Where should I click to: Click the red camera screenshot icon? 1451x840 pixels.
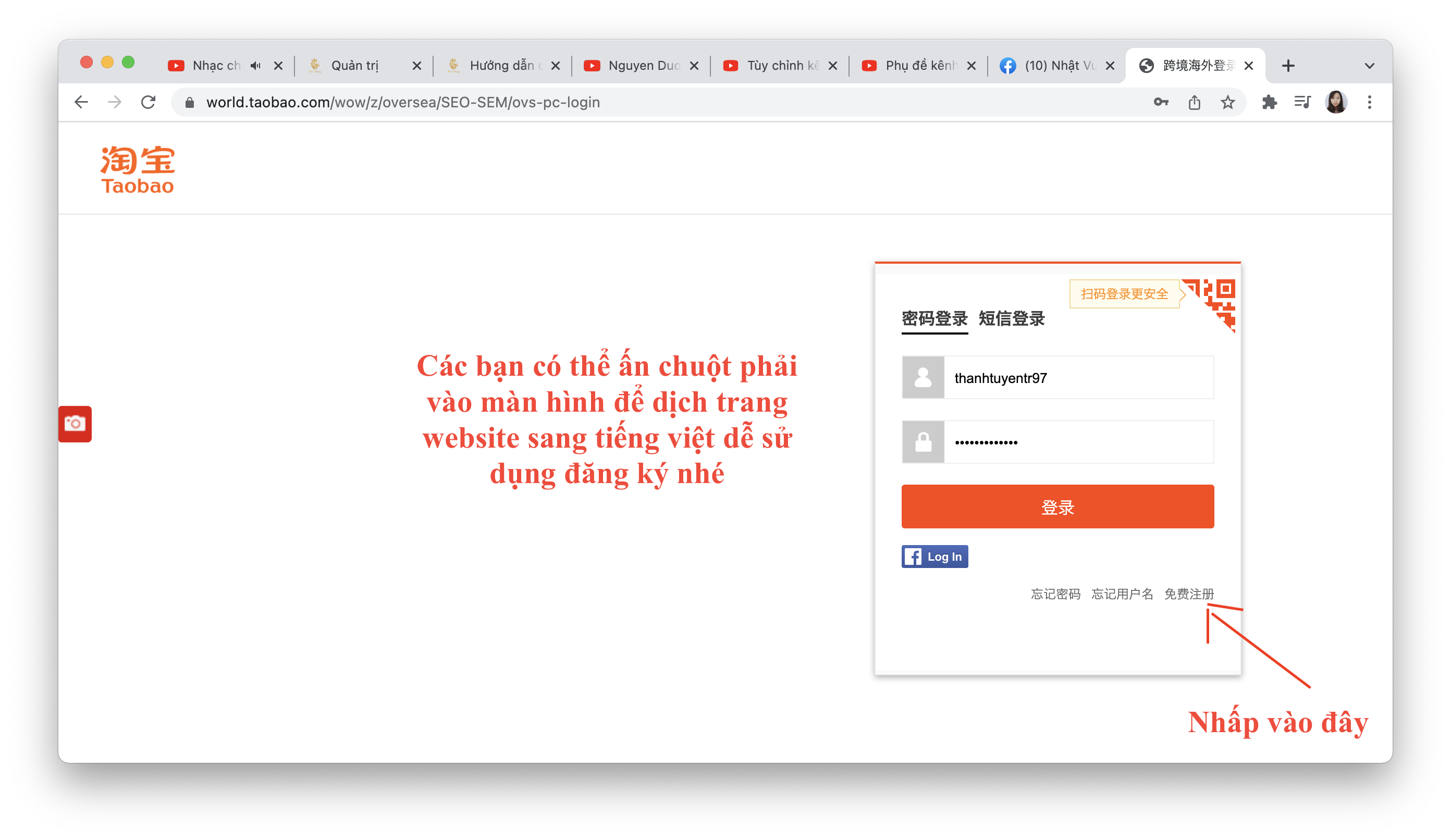point(75,424)
